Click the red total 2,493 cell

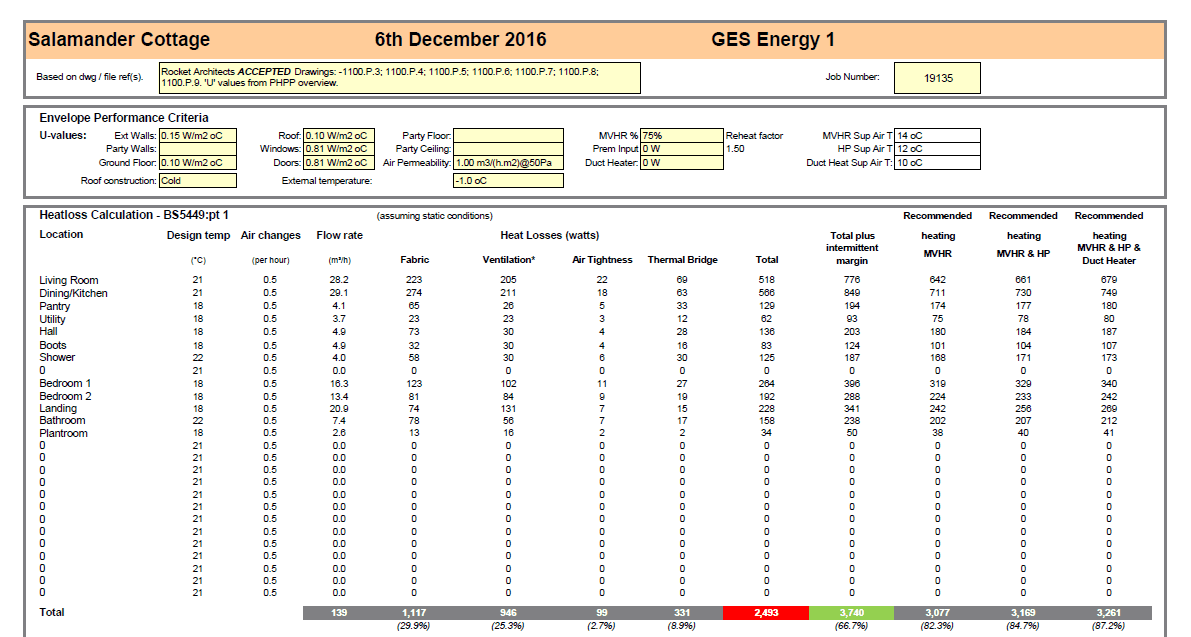pyautogui.click(x=766, y=613)
